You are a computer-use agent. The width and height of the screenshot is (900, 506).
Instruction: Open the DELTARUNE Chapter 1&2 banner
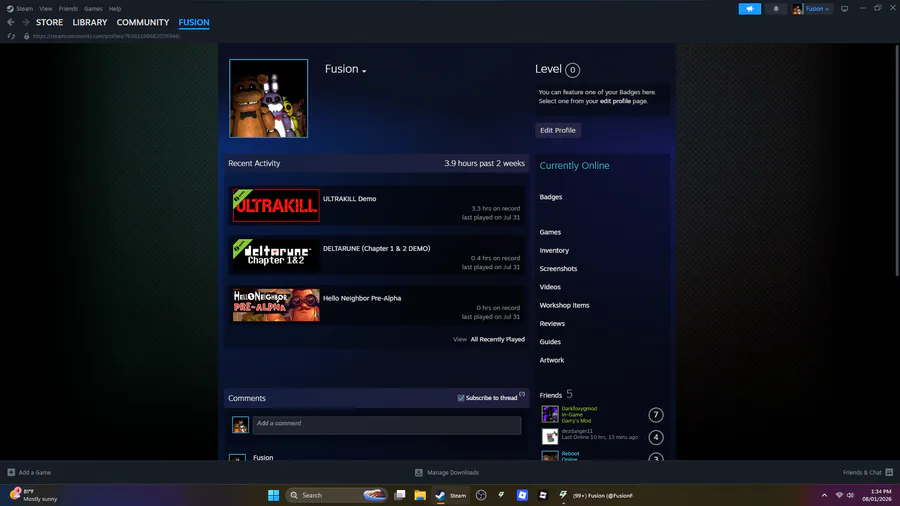pos(276,255)
